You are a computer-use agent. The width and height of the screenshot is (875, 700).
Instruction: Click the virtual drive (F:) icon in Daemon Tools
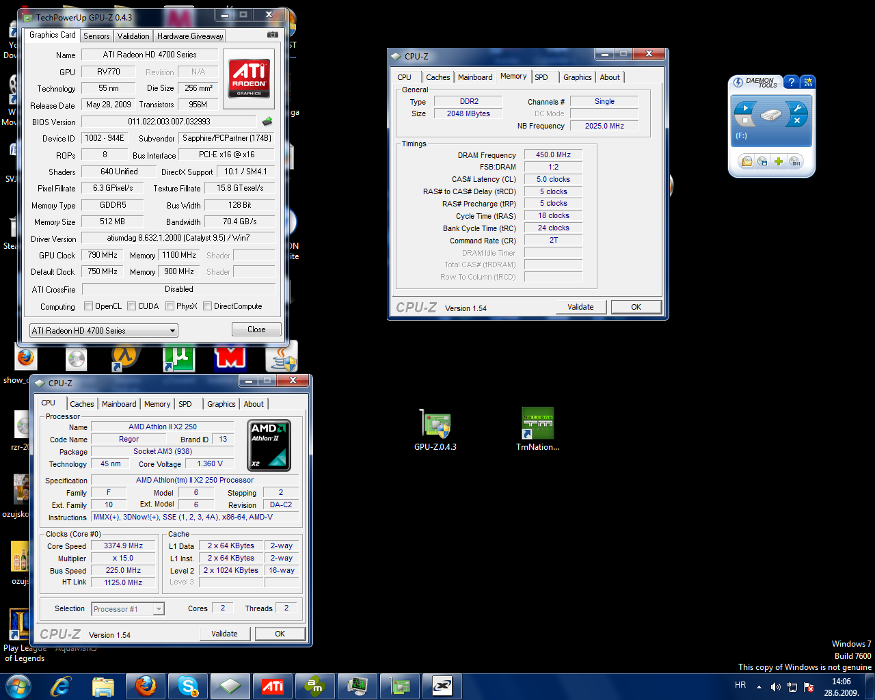771,115
